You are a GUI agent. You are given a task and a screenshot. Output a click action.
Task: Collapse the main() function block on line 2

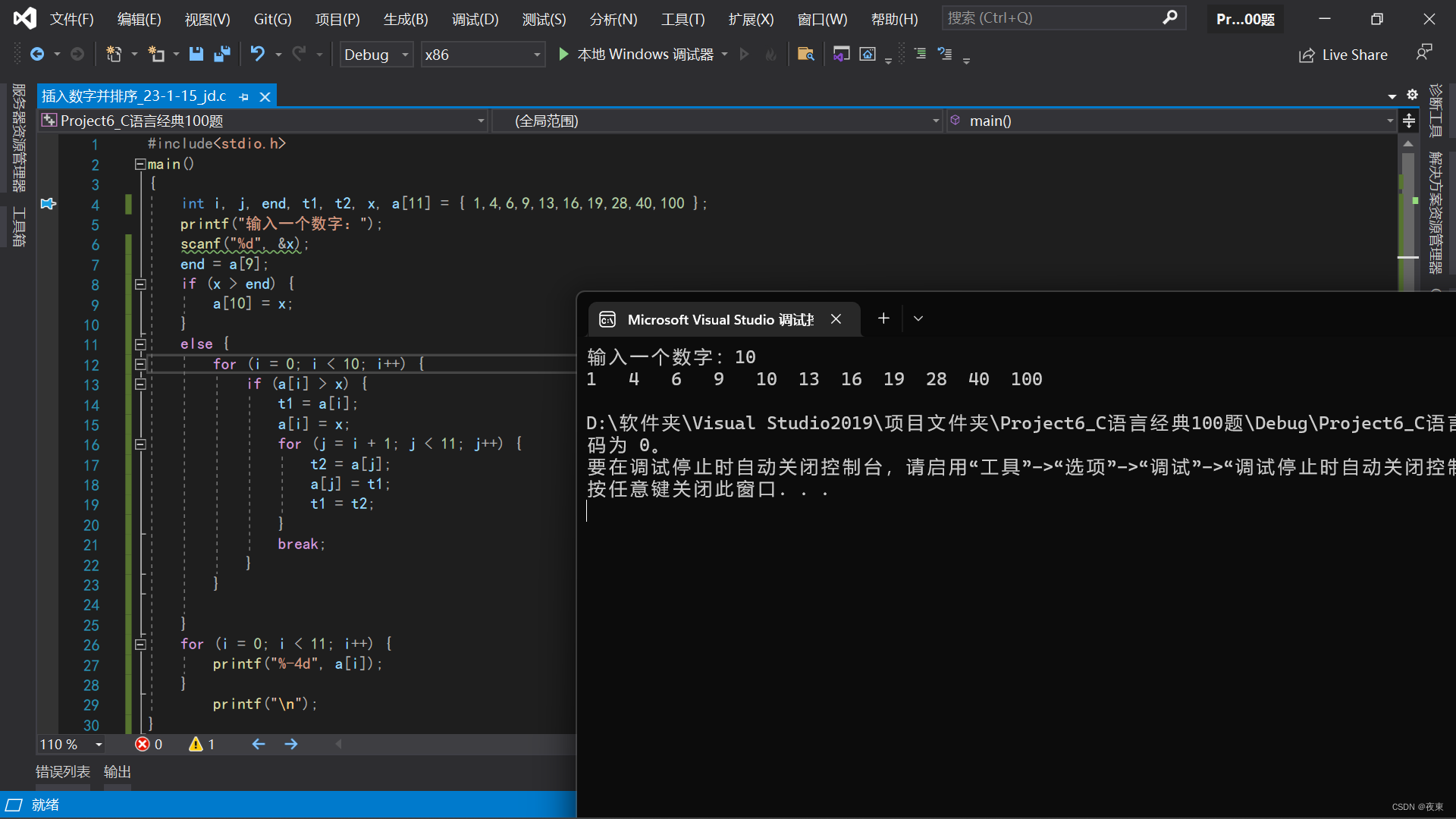point(140,164)
